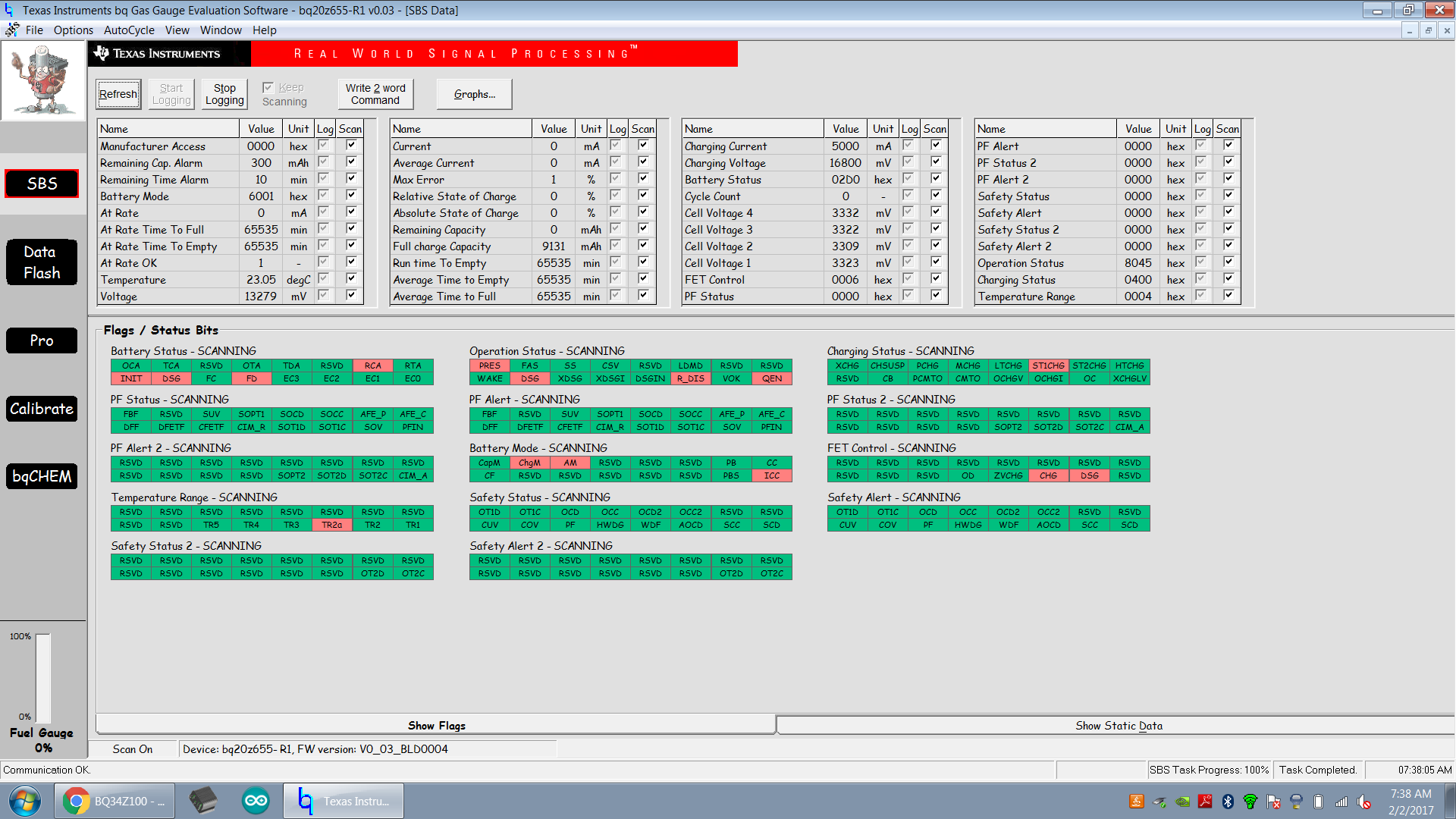Toggle Scan checkbox for Manufacturer Access
This screenshot has height=819, width=1456.
(x=351, y=145)
